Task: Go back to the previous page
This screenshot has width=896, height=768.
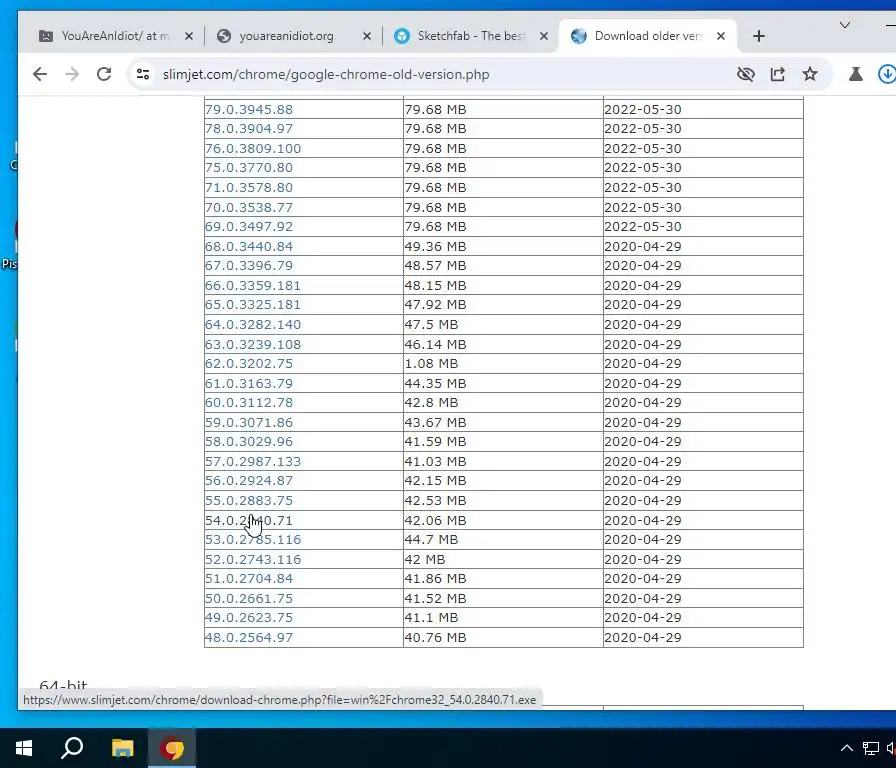Action: tap(39, 74)
